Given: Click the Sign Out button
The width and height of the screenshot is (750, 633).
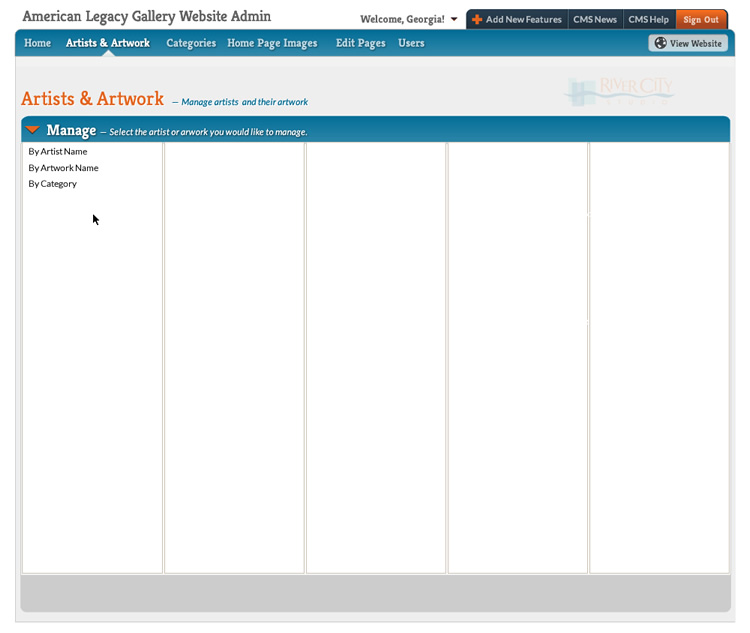Looking at the screenshot, I should [701, 20].
